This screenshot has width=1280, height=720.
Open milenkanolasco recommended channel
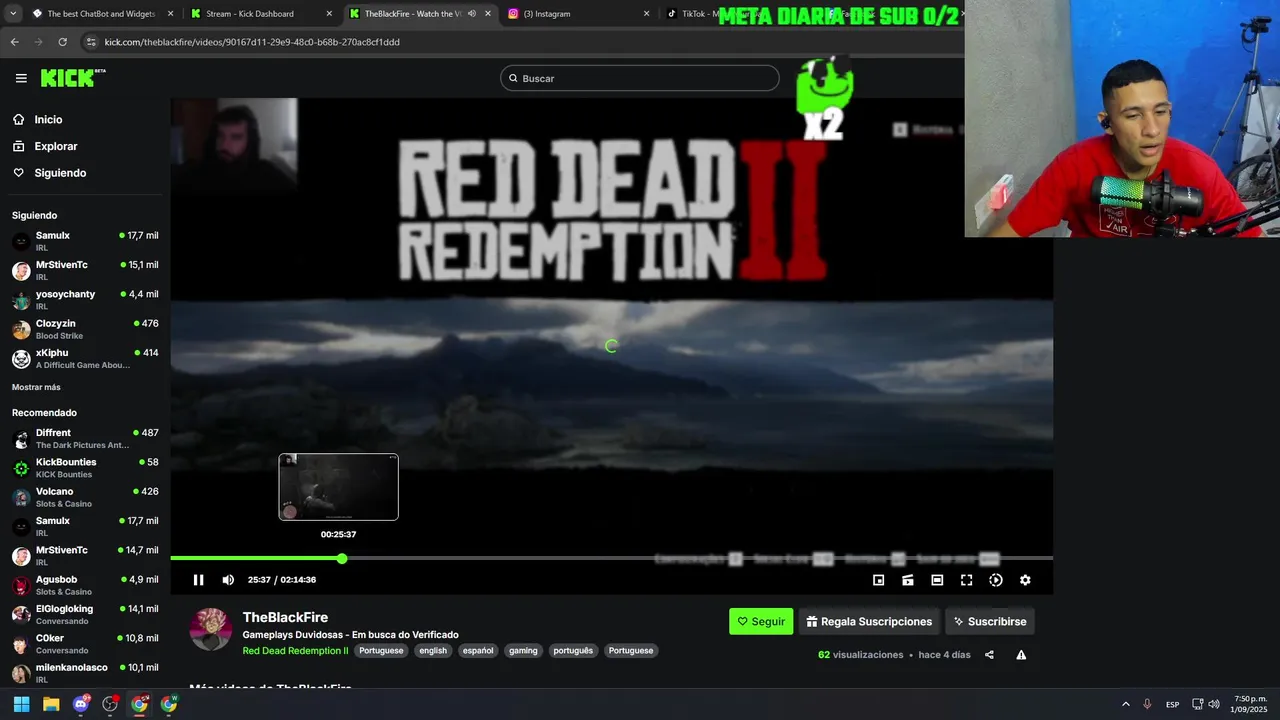click(85, 672)
